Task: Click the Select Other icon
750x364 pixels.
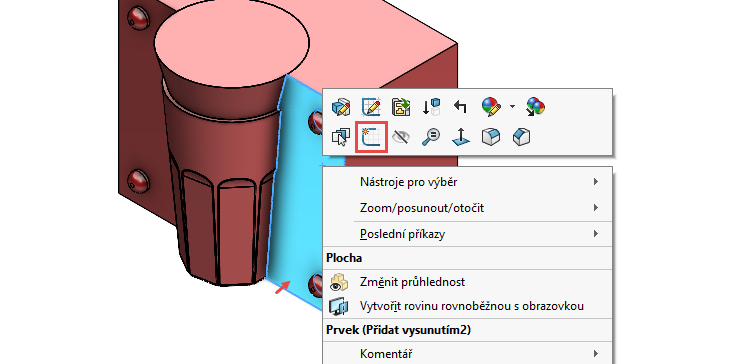Action: (x=341, y=137)
